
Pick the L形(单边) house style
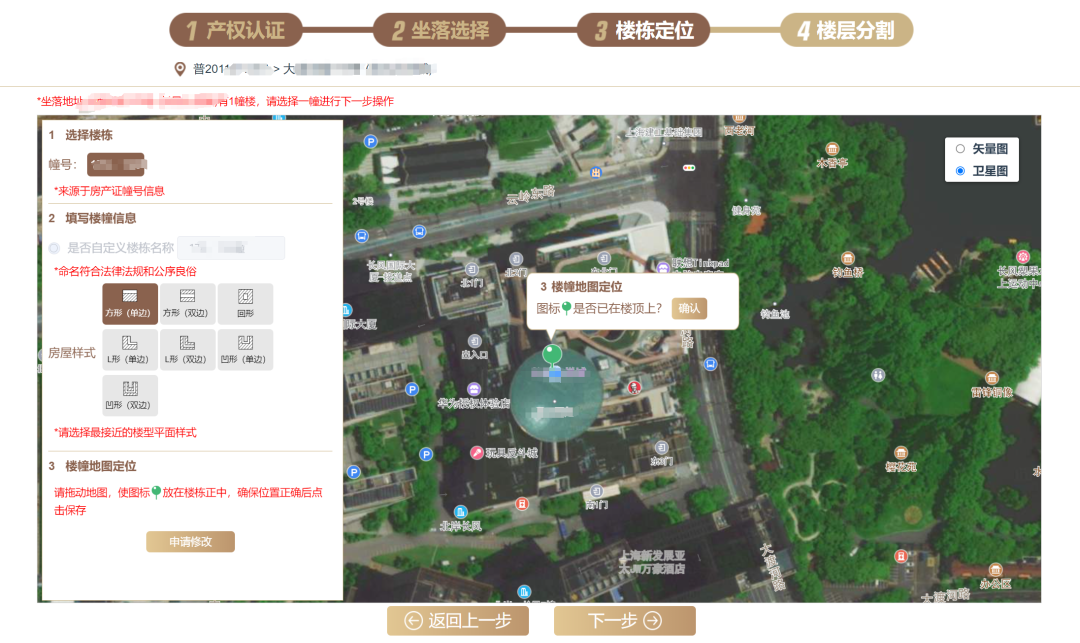point(130,350)
